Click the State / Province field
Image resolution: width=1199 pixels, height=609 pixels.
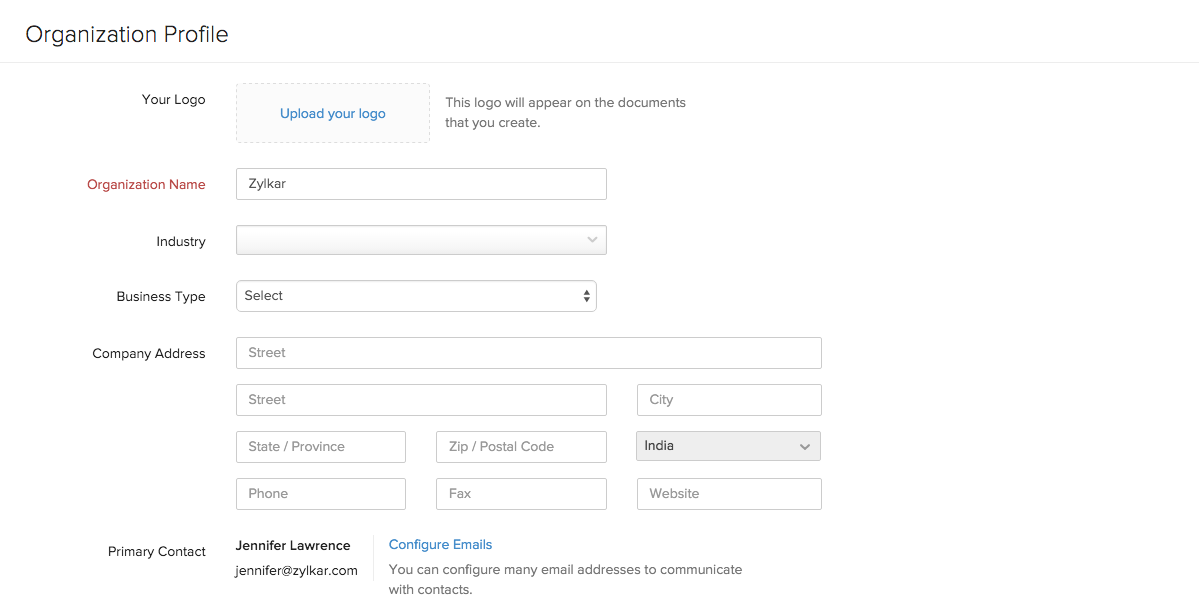click(321, 447)
